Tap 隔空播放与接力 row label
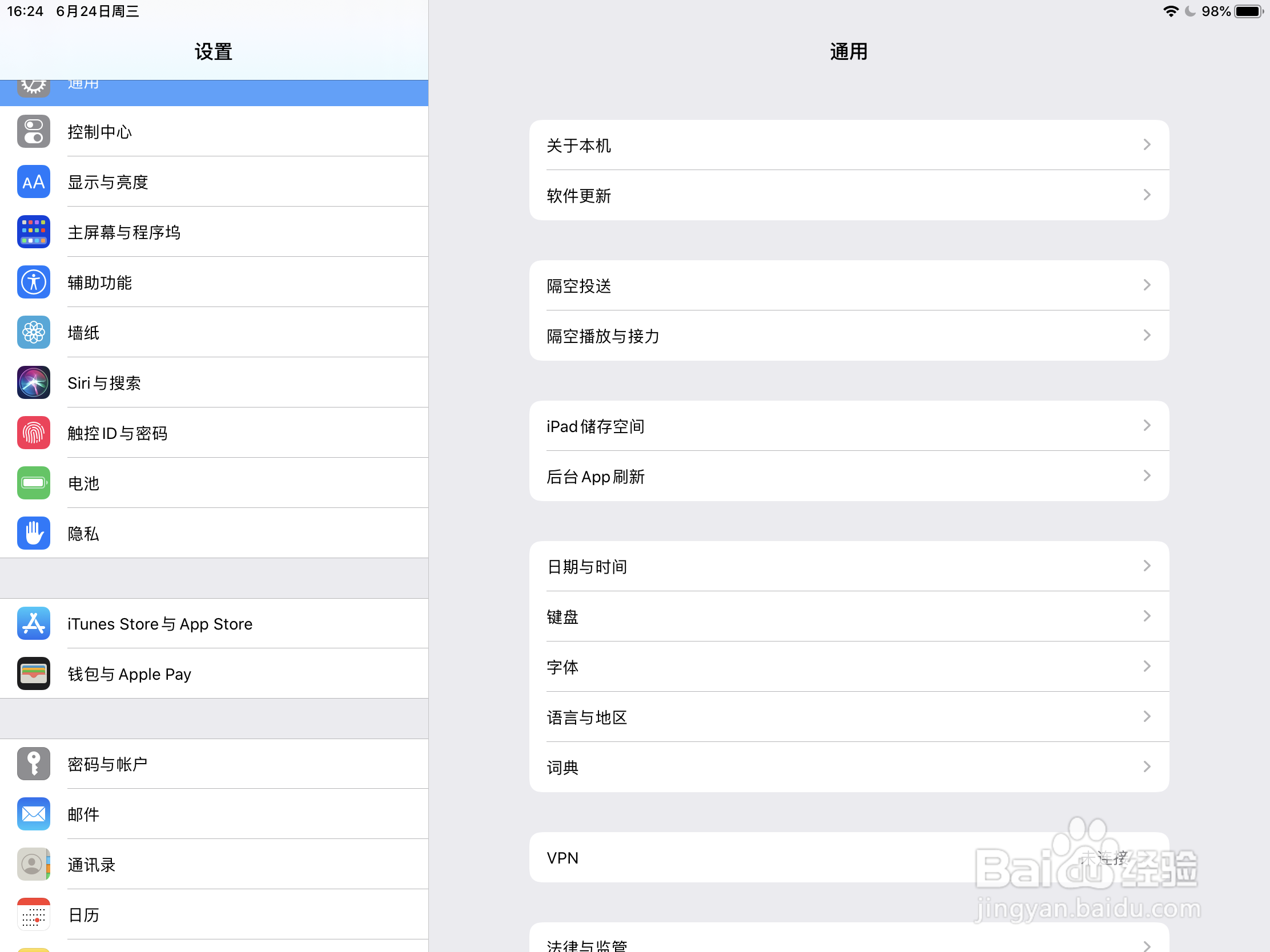 [x=603, y=336]
